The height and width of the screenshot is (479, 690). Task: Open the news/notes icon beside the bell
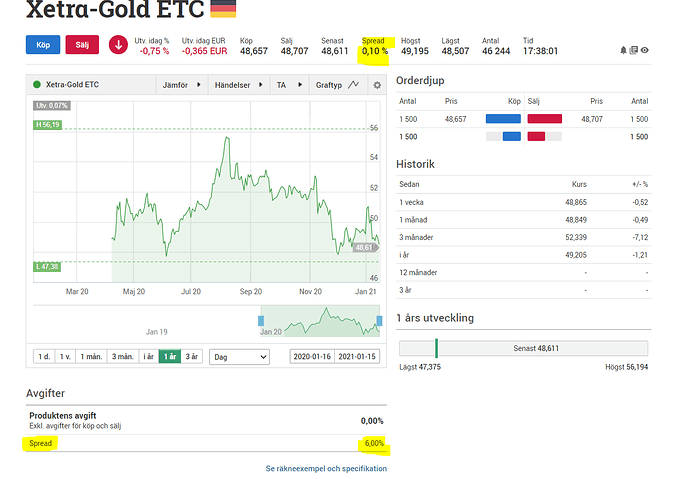point(634,50)
